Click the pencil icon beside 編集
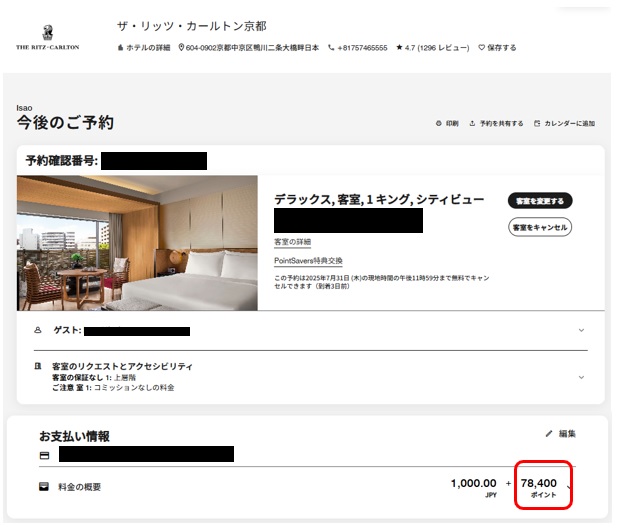 549,434
